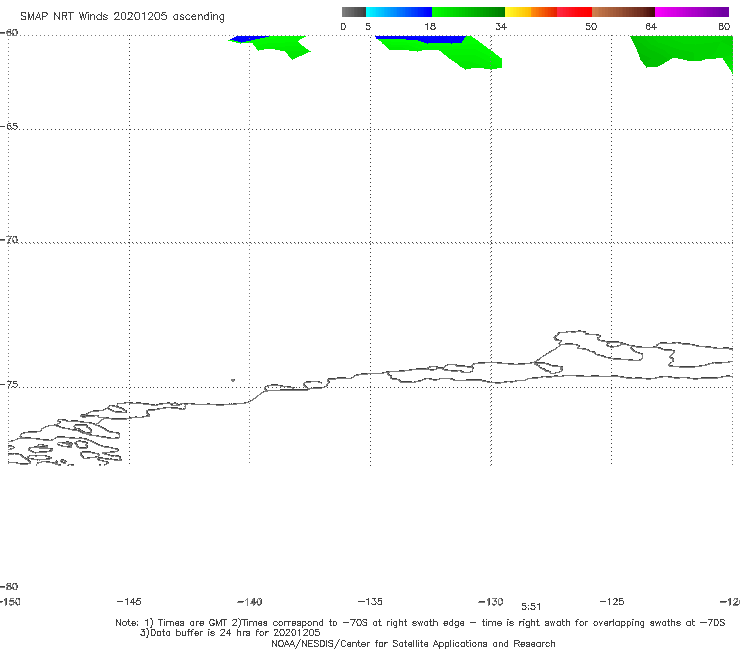Click the small island dot near -141 longitude
The image size is (740, 650).
pos(233,380)
